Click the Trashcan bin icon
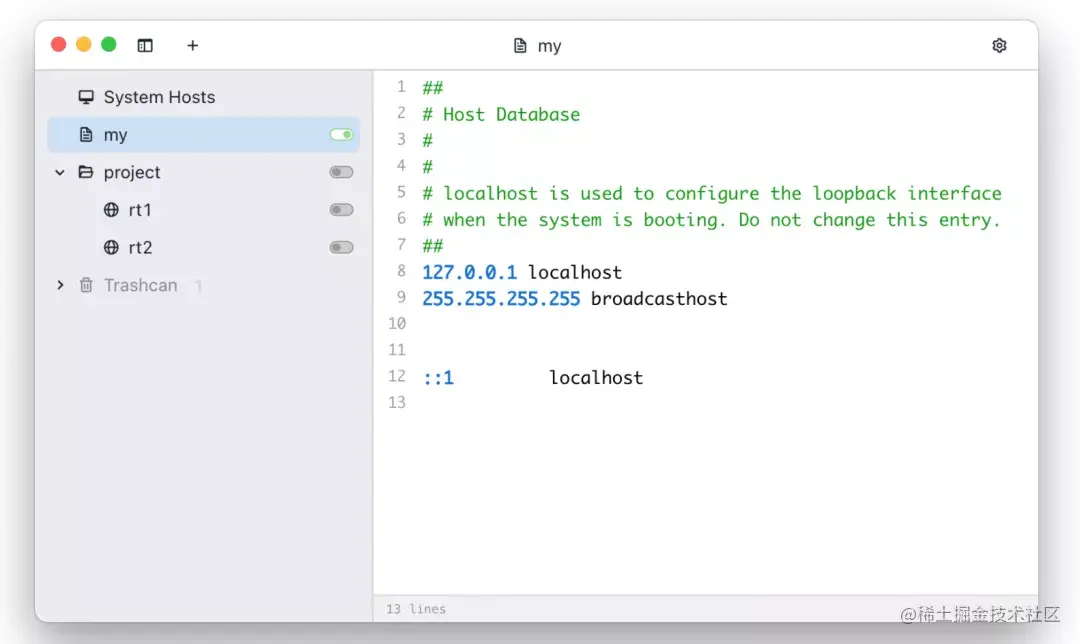 click(x=85, y=284)
